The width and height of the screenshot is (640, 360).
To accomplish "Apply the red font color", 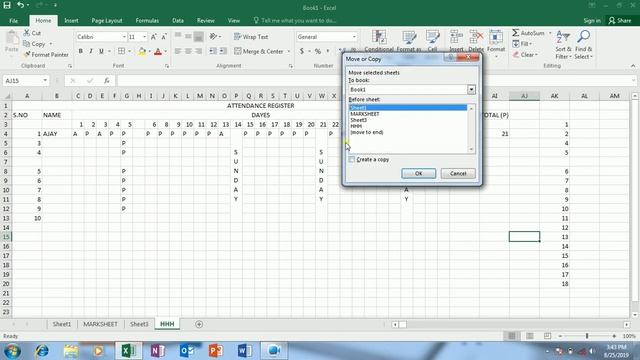I will pos(158,51).
